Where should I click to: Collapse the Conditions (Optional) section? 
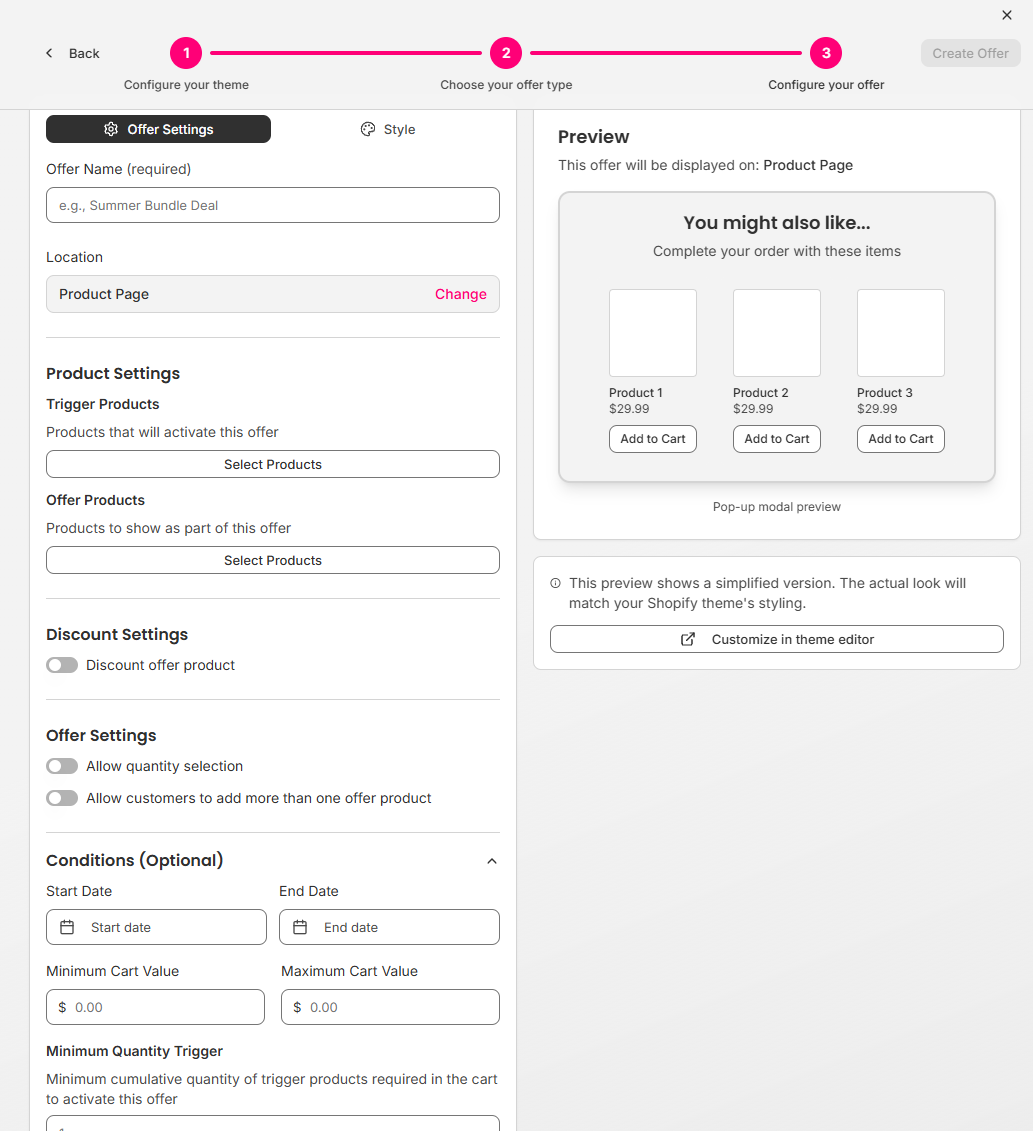[x=492, y=861]
